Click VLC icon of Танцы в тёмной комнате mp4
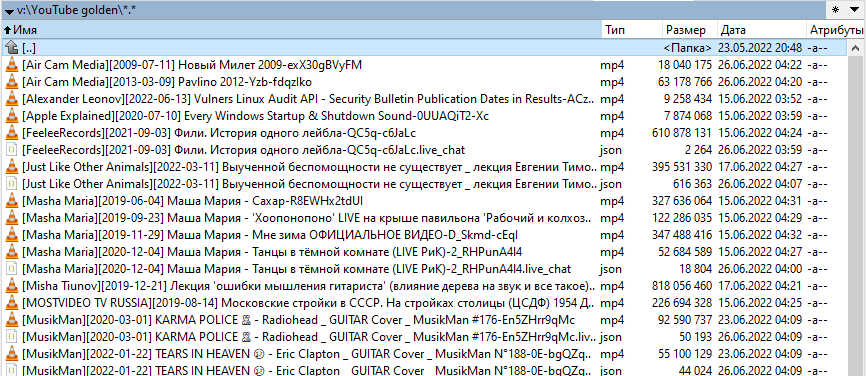The width and height of the screenshot is (866, 376). 11,252
